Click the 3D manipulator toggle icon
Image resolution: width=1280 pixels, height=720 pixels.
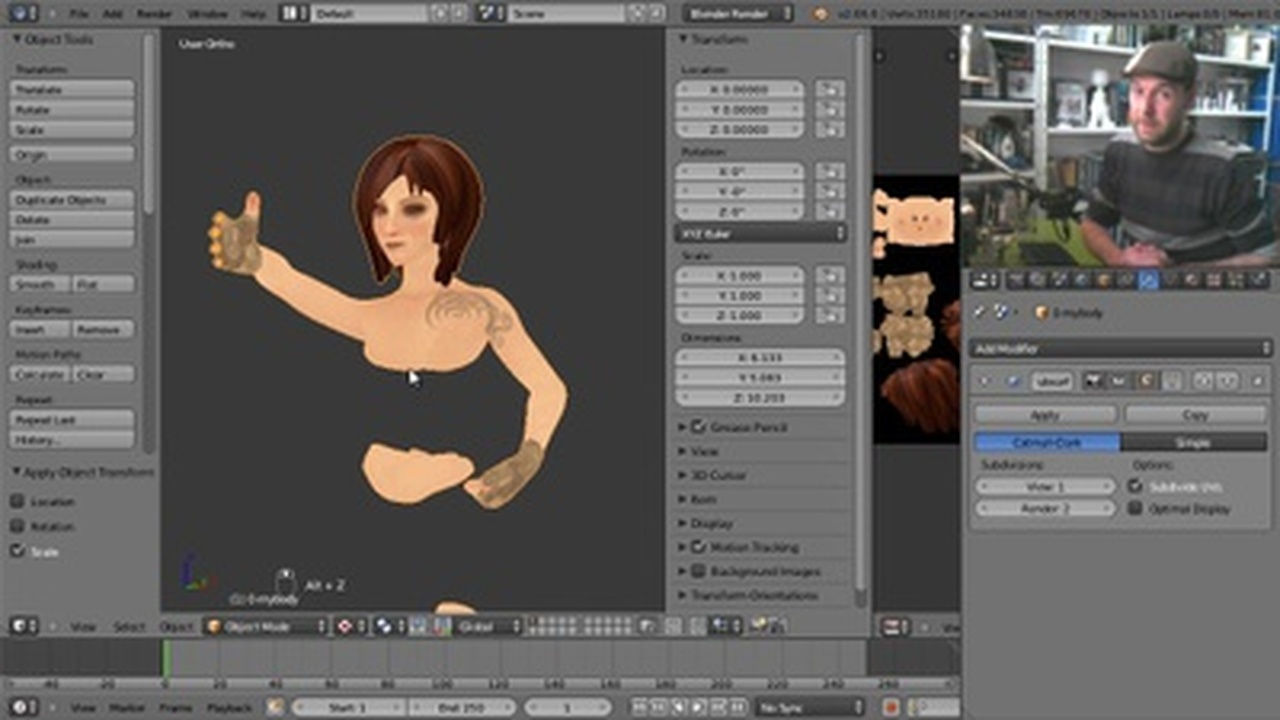point(418,626)
